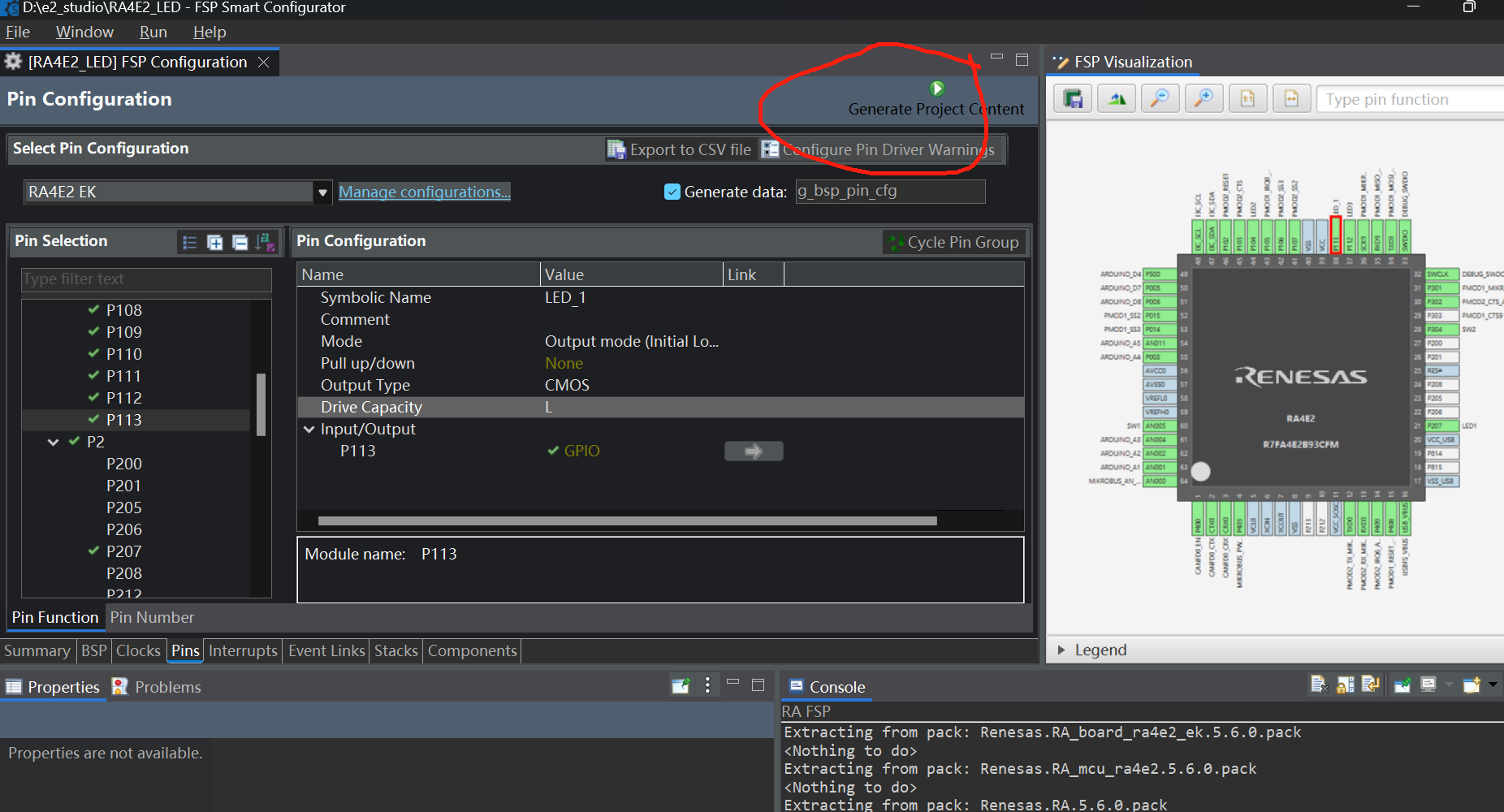Toggle Word Wrap in Console toolbar
The width and height of the screenshot is (1504, 812).
point(1371,685)
